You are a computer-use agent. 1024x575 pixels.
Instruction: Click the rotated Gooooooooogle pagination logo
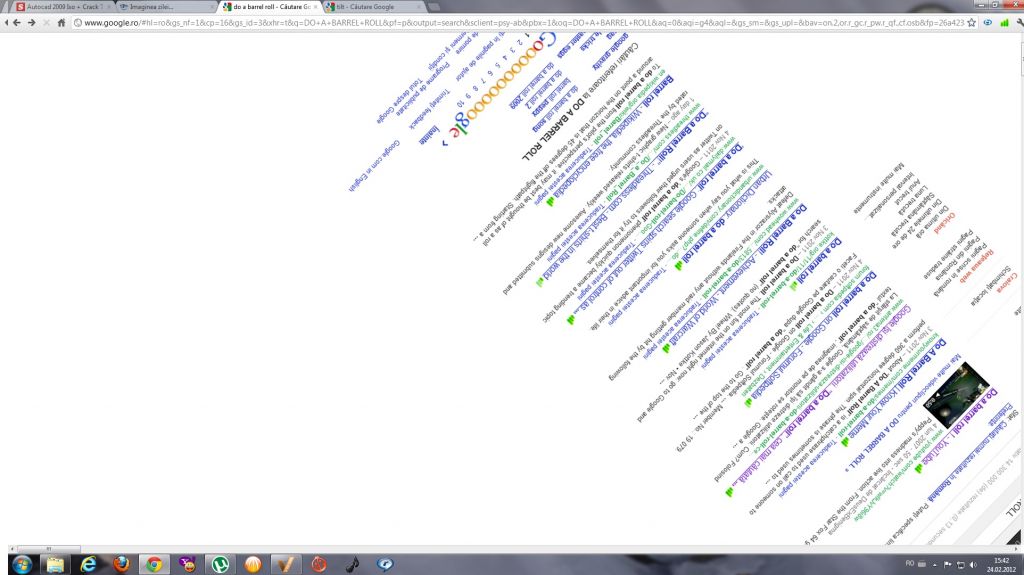pyautogui.click(x=501, y=86)
